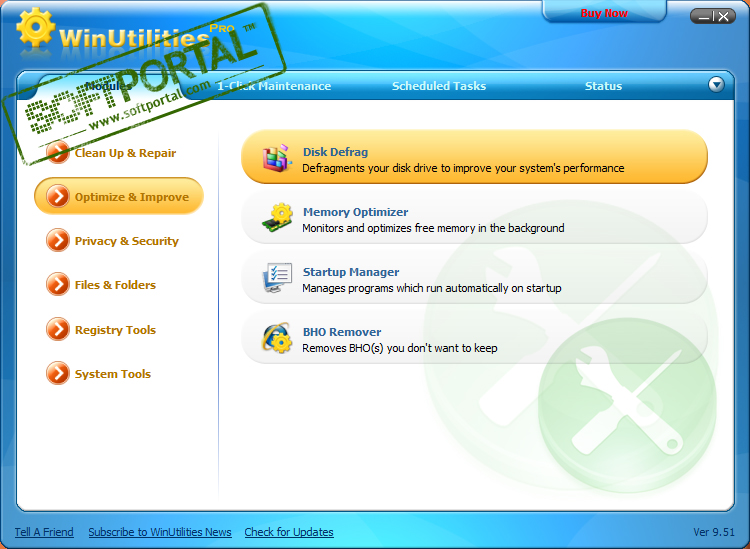Click the 'Ver 9.51' version text

tap(714, 532)
